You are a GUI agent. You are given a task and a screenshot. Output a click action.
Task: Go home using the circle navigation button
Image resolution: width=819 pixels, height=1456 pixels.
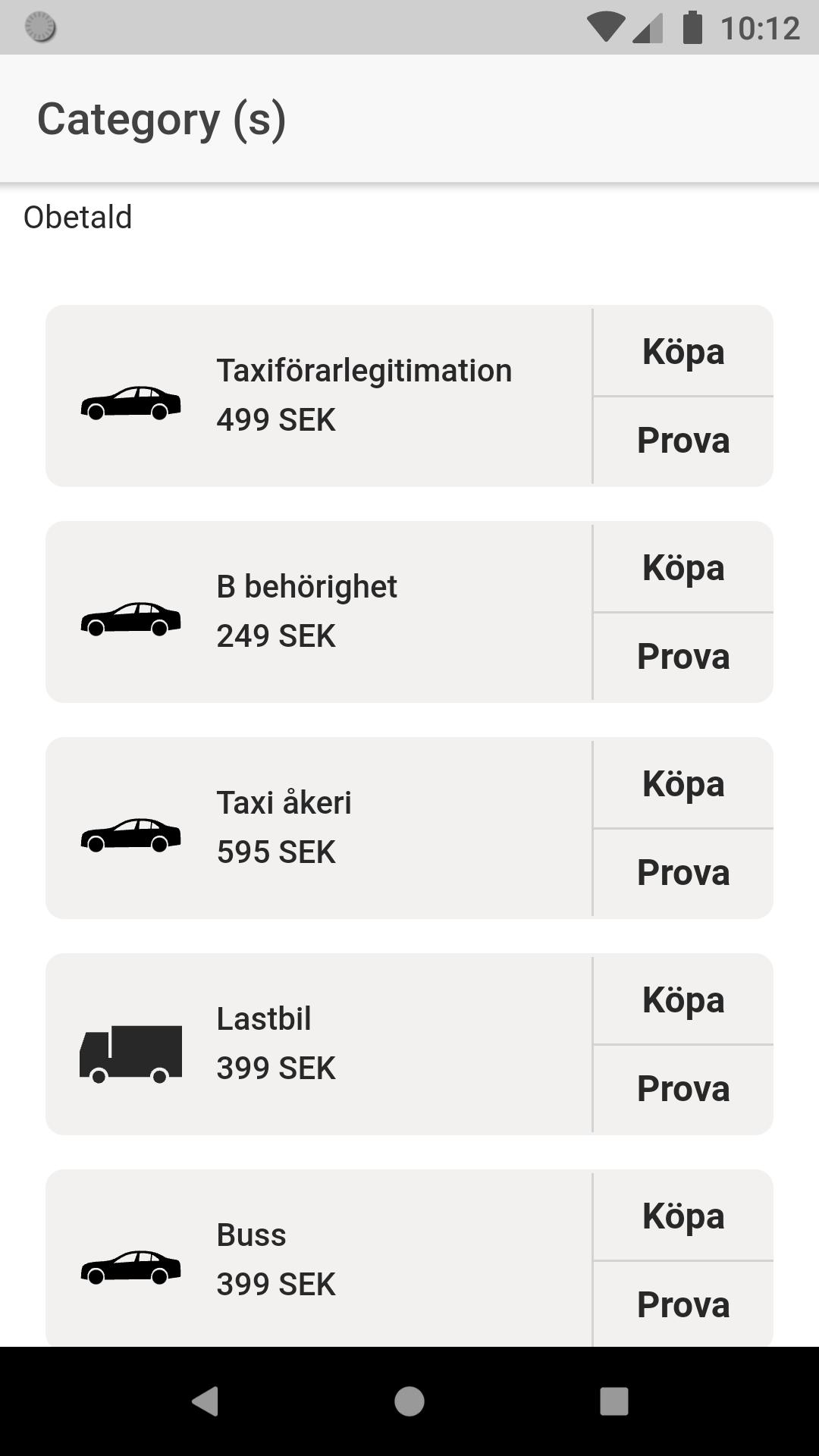[409, 1401]
